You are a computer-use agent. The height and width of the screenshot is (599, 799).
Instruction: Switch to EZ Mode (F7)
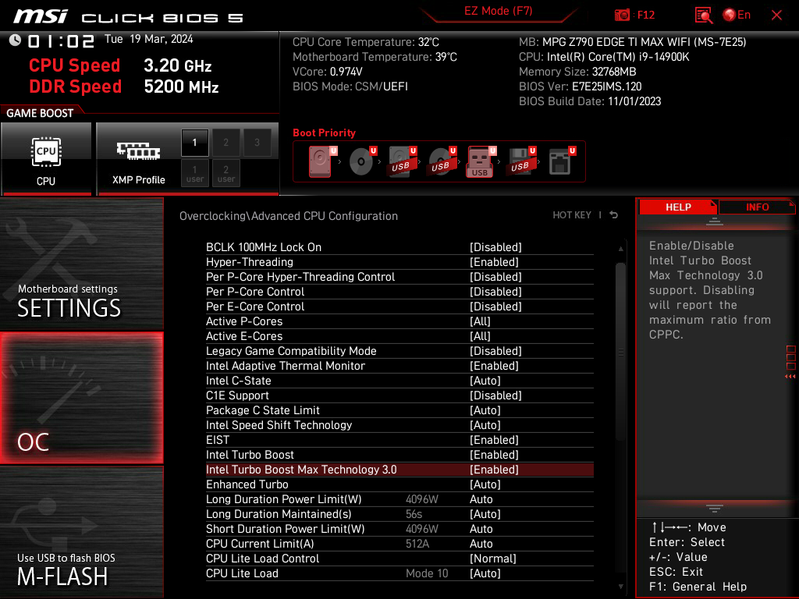tap(498, 11)
